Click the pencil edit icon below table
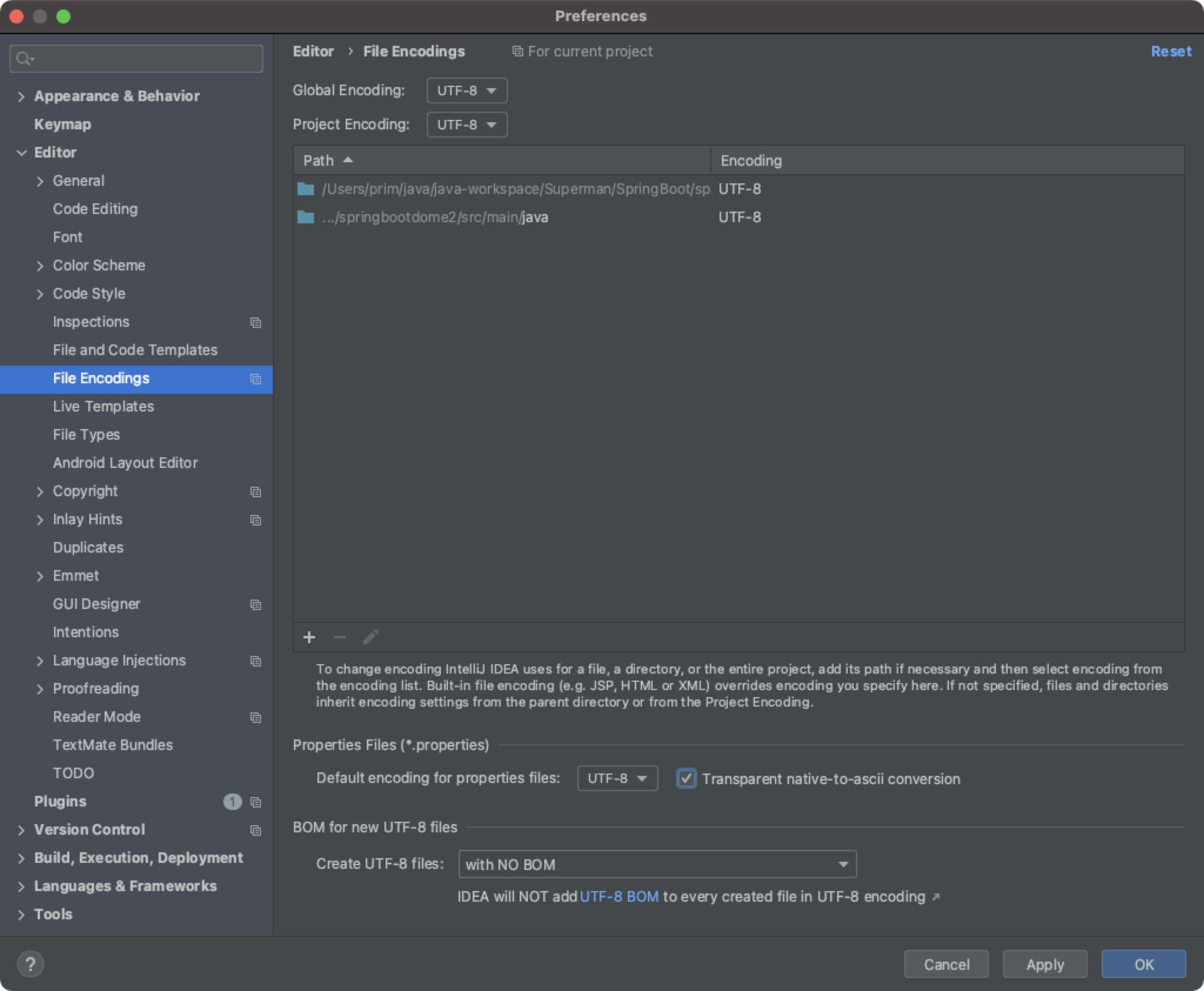This screenshot has width=1204, height=991. [x=370, y=637]
